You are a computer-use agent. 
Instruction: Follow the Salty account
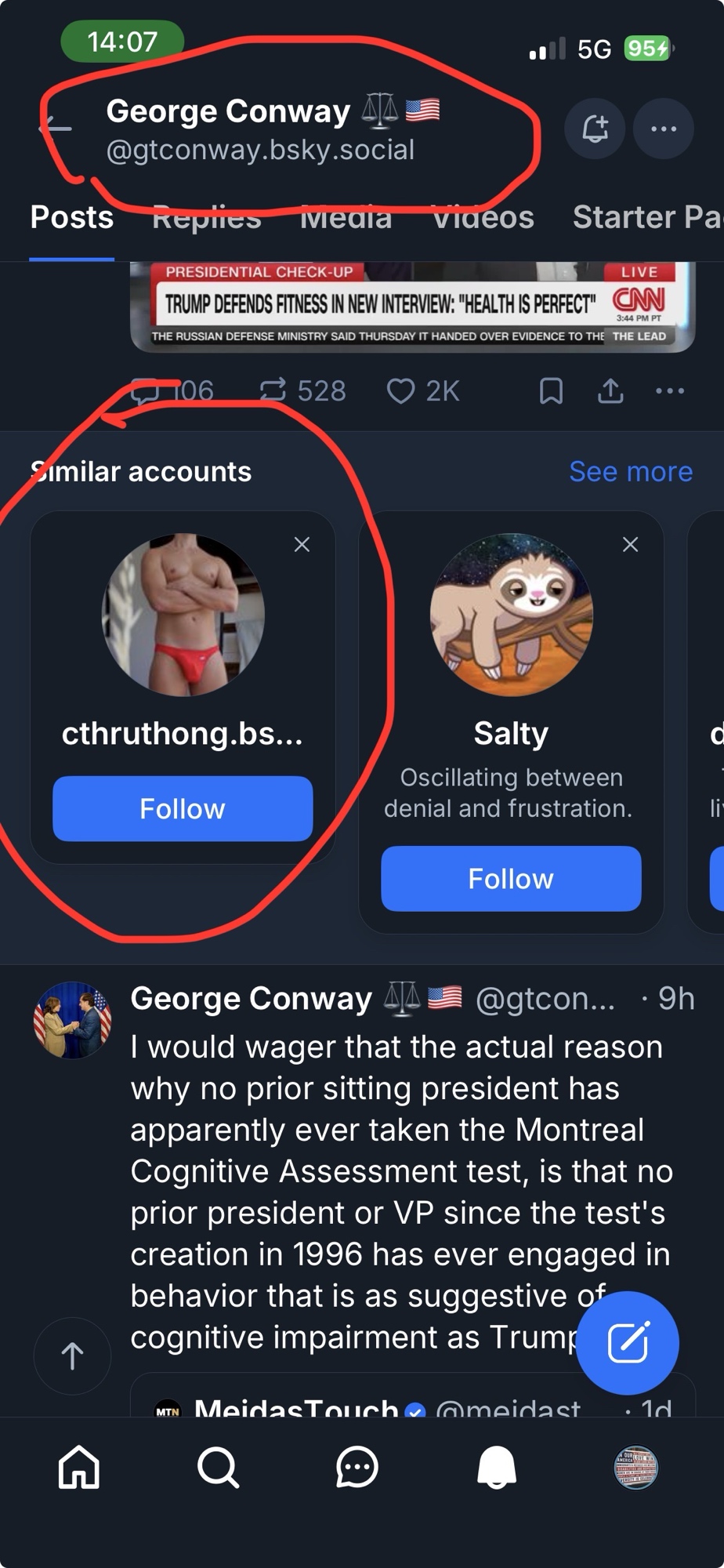click(511, 878)
